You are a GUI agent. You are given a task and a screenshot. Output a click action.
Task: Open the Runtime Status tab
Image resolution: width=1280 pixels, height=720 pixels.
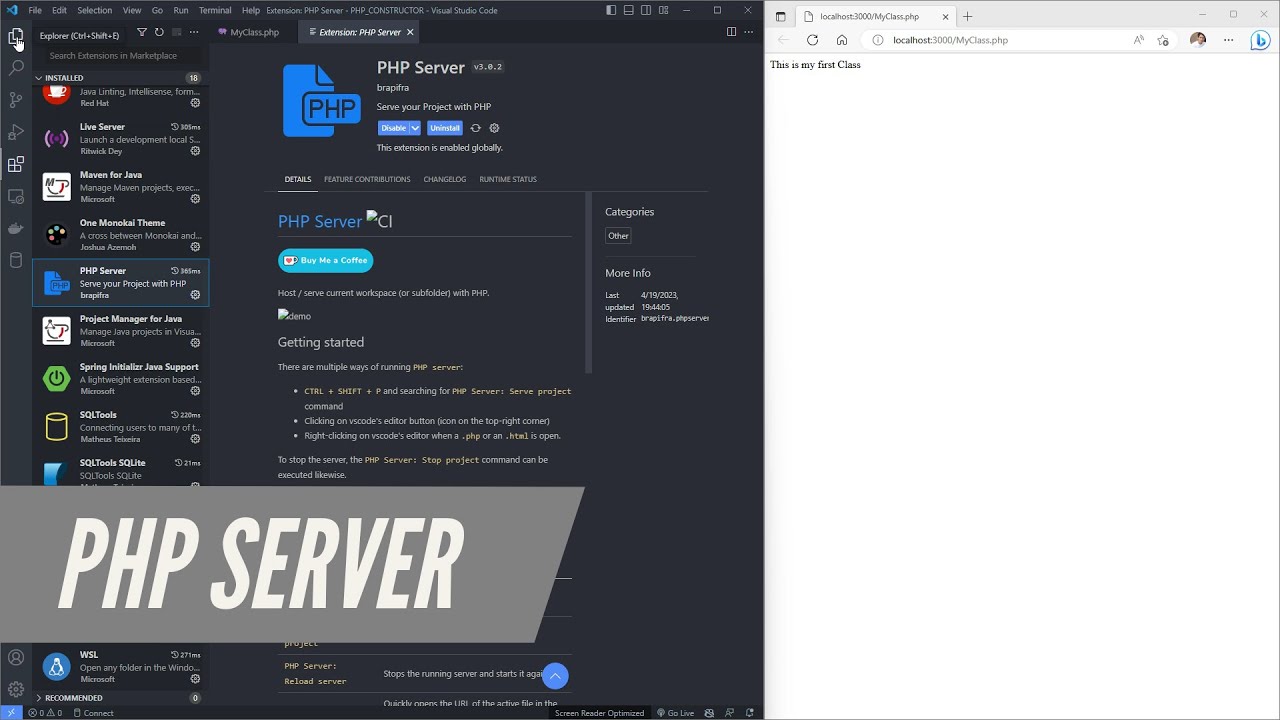point(508,179)
